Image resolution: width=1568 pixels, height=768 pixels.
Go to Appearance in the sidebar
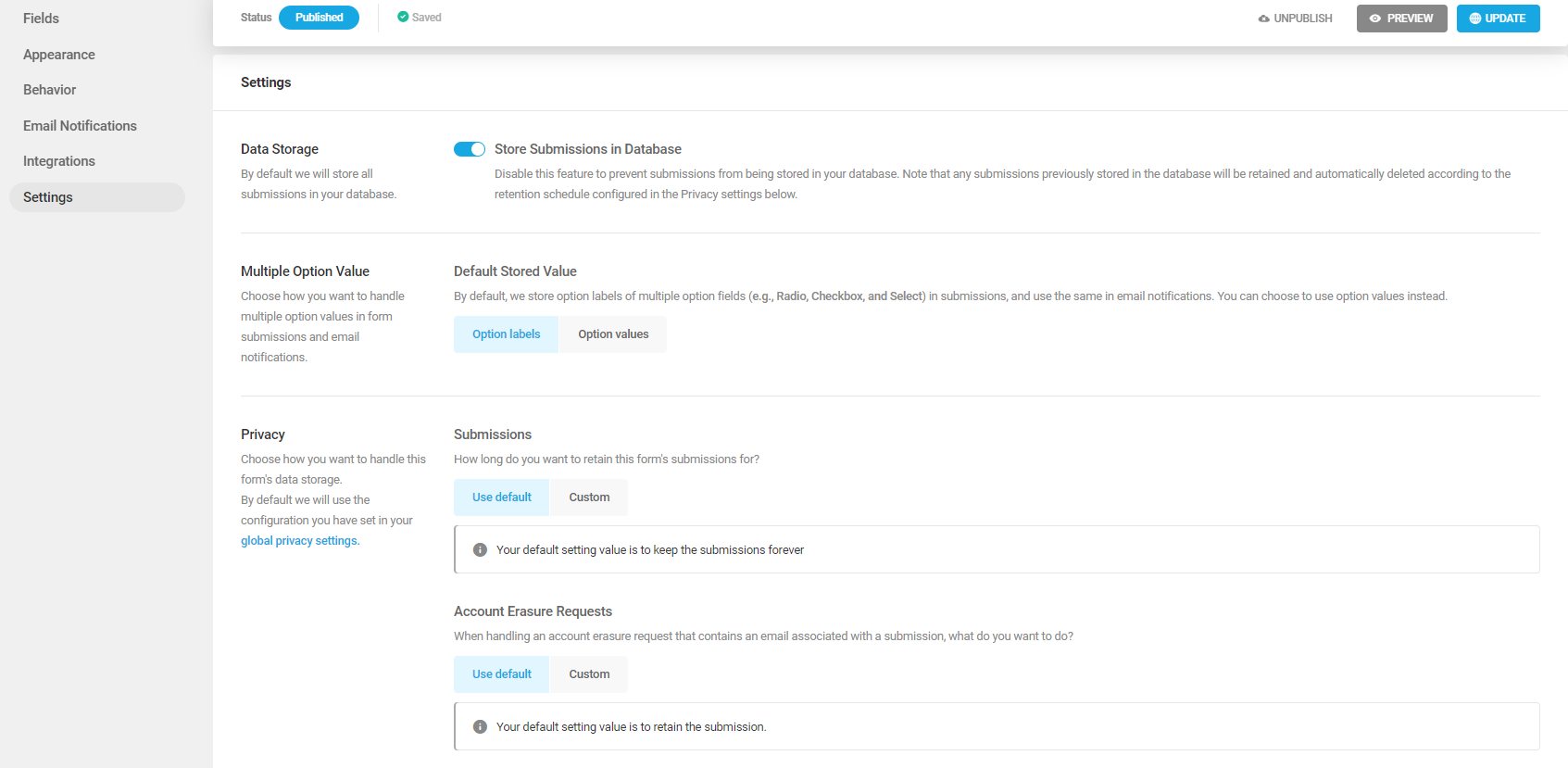point(59,55)
